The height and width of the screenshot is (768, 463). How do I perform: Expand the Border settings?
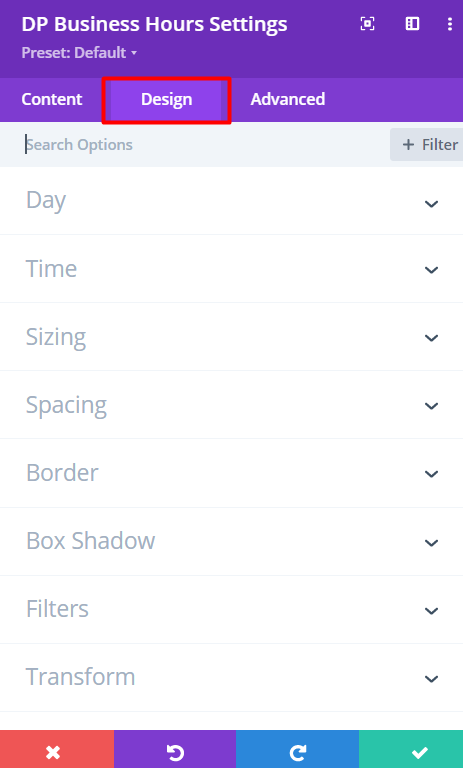(231, 473)
